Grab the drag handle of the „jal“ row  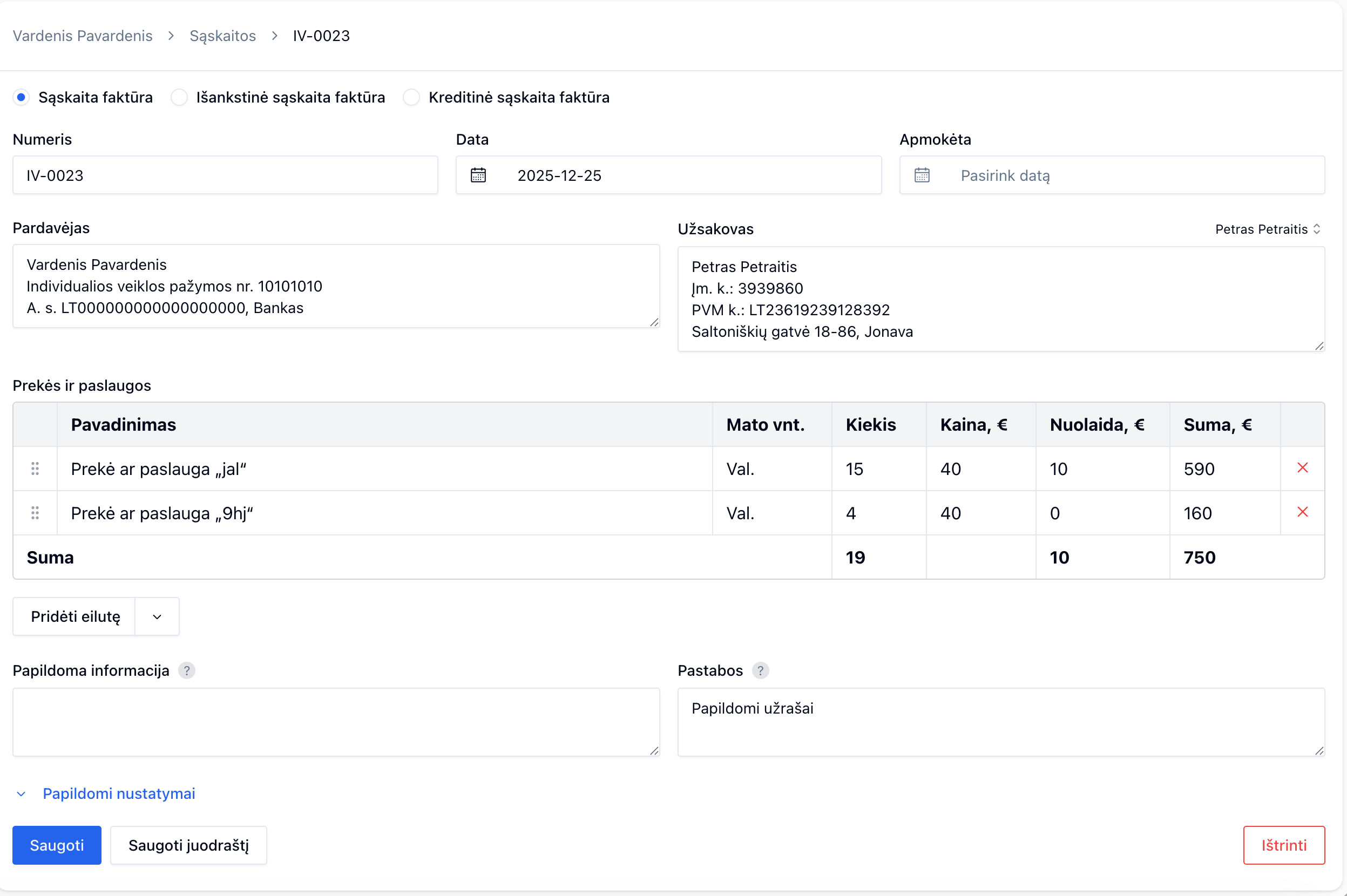point(35,469)
